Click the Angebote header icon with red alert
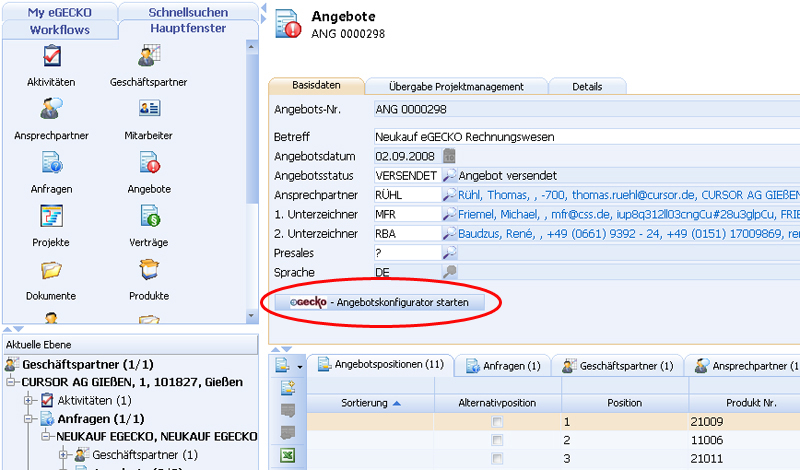The image size is (800, 470). (x=288, y=24)
